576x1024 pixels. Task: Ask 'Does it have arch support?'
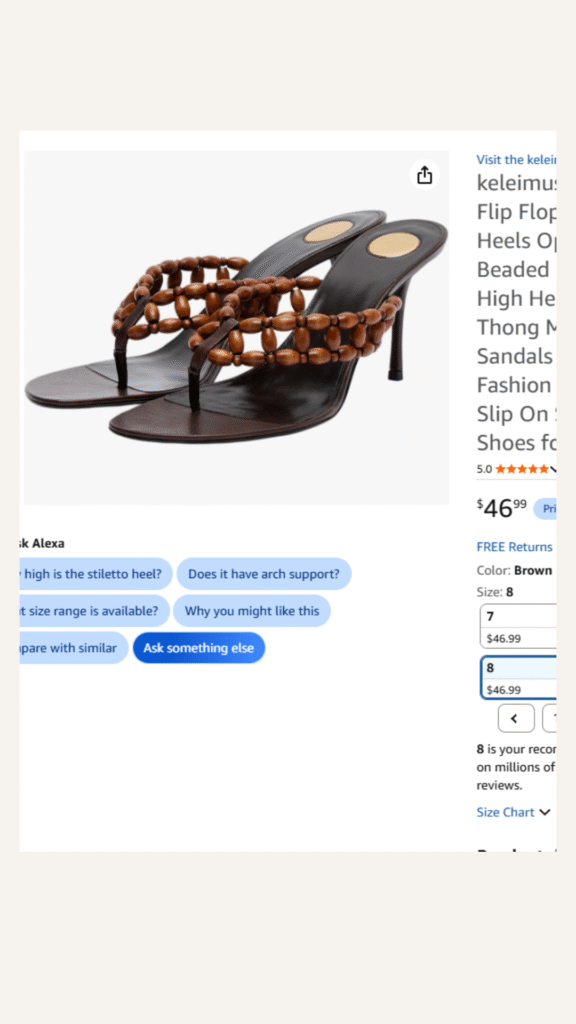[x=264, y=574]
